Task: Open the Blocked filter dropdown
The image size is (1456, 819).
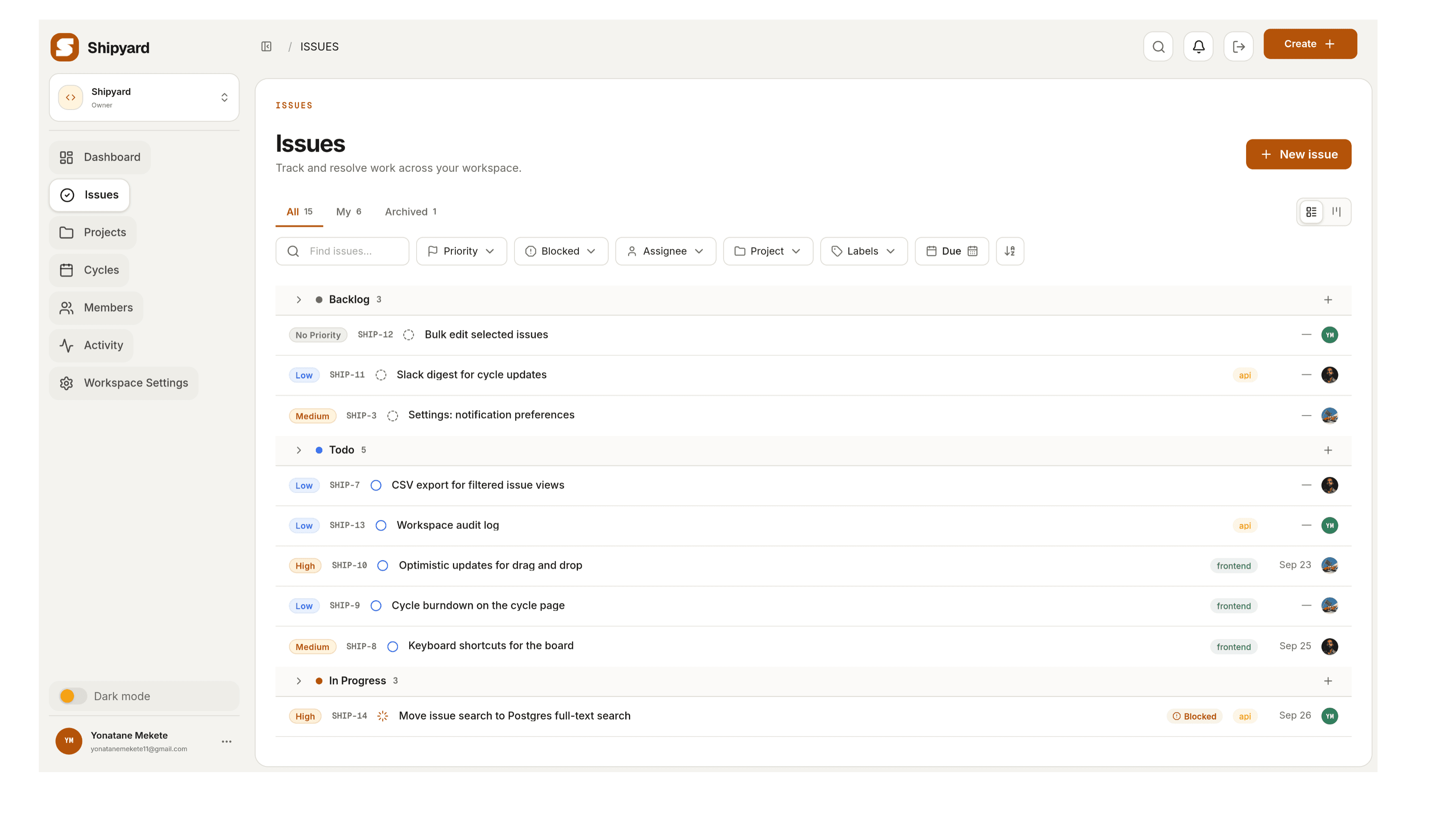Action: coord(561,251)
